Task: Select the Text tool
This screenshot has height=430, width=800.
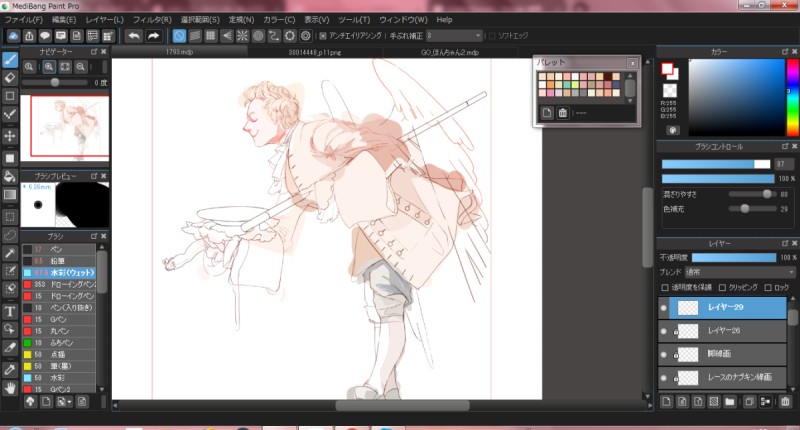Action: click(x=10, y=311)
